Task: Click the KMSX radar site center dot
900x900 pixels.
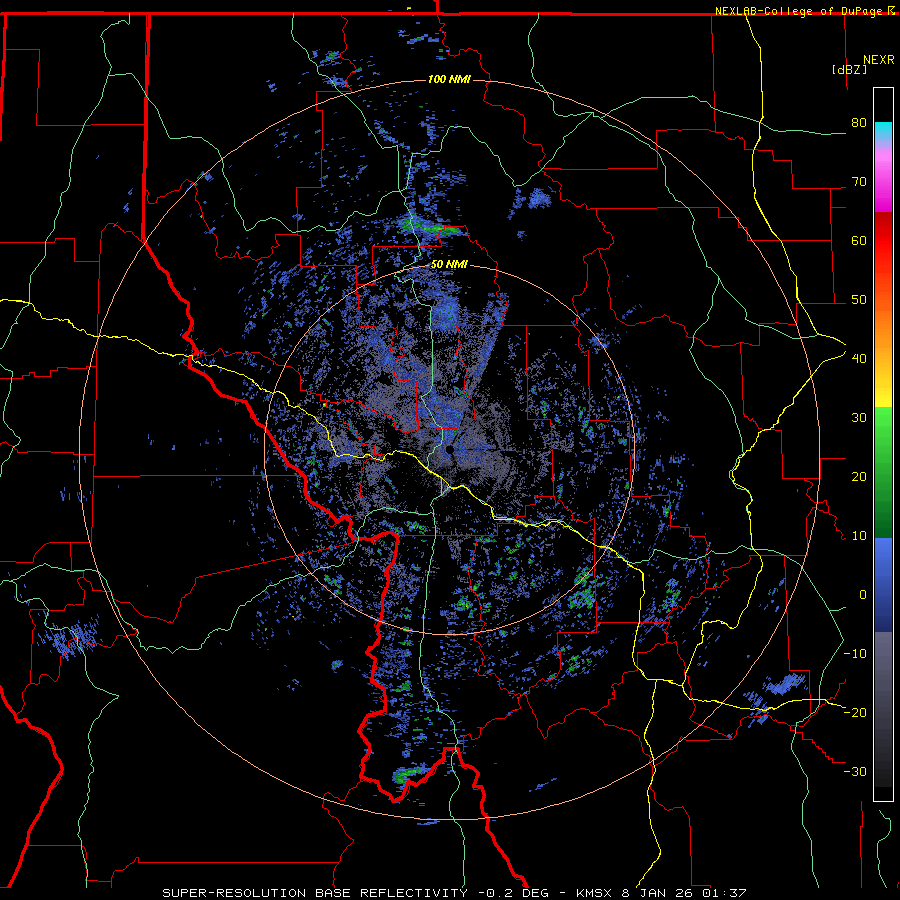Action: tap(449, 449)
